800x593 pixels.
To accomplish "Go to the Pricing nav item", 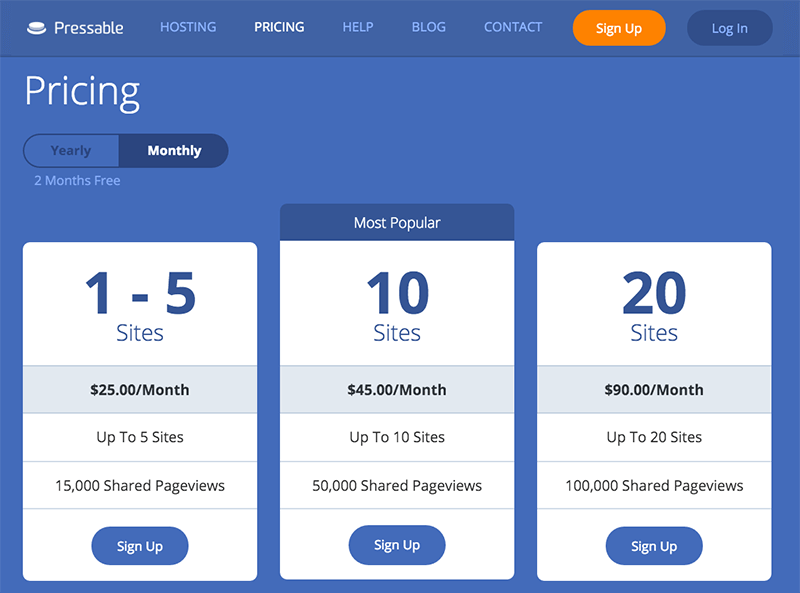I will click(x=279, y=27).
